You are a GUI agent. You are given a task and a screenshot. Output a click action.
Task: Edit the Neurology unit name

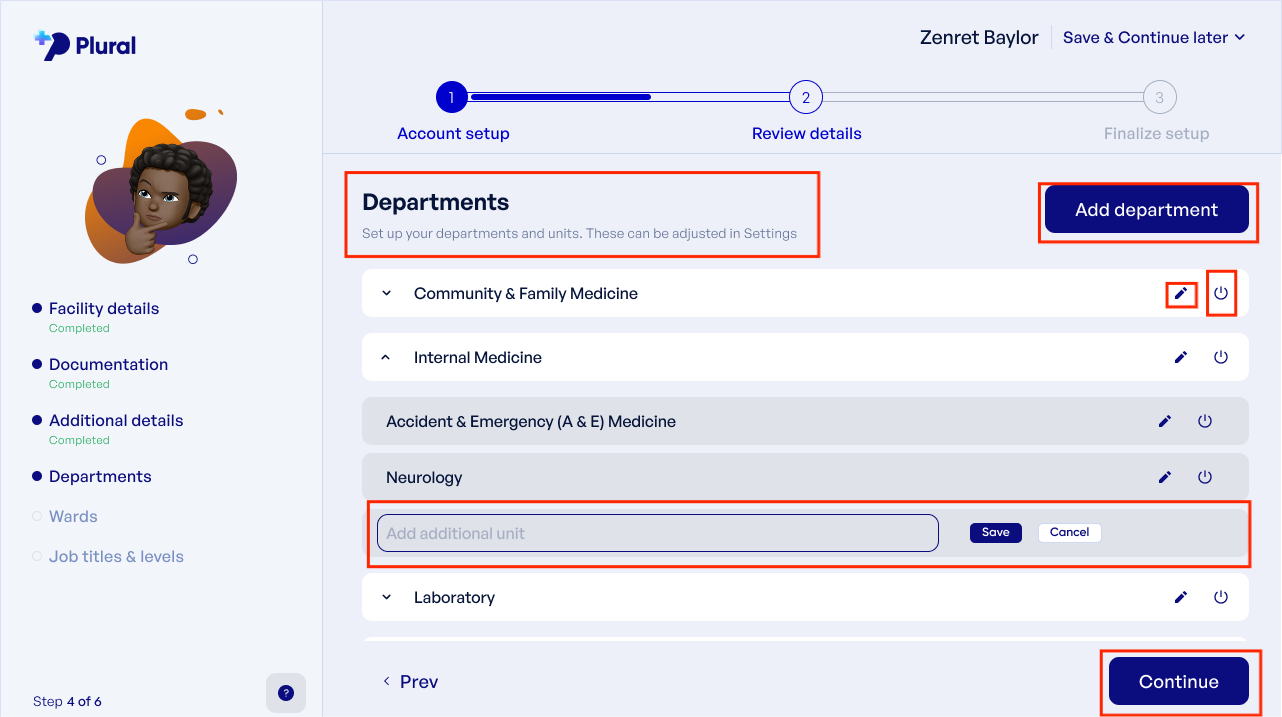coord(1165,478)
